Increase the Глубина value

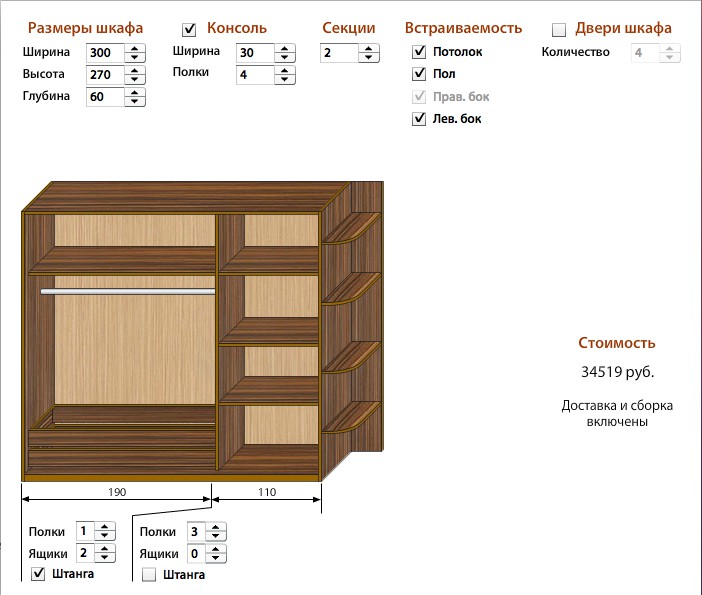click(x=134, y=92)
